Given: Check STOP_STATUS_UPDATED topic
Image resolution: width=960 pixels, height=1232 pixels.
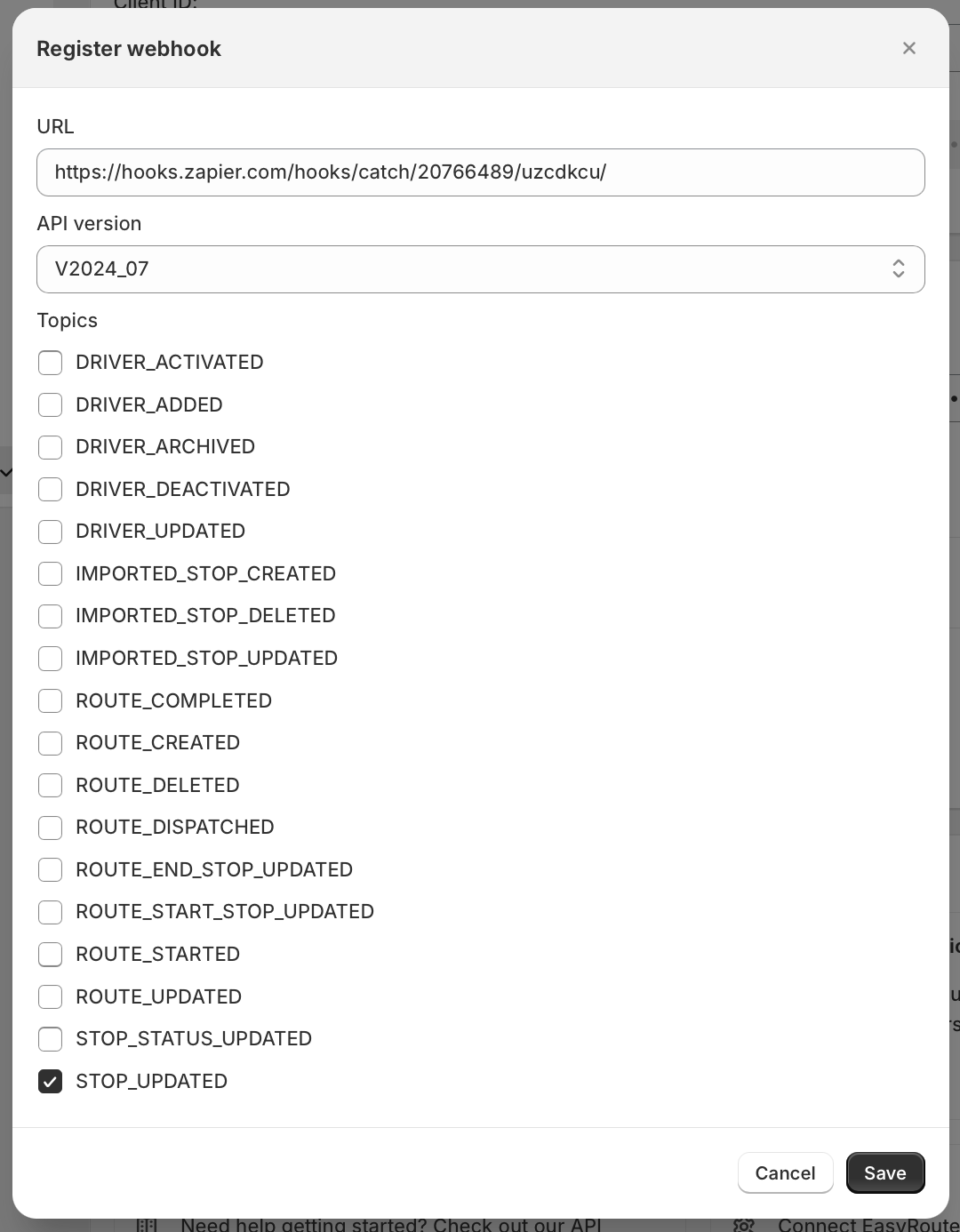Looking at the screenshot, I should (x=51, y=1039).
